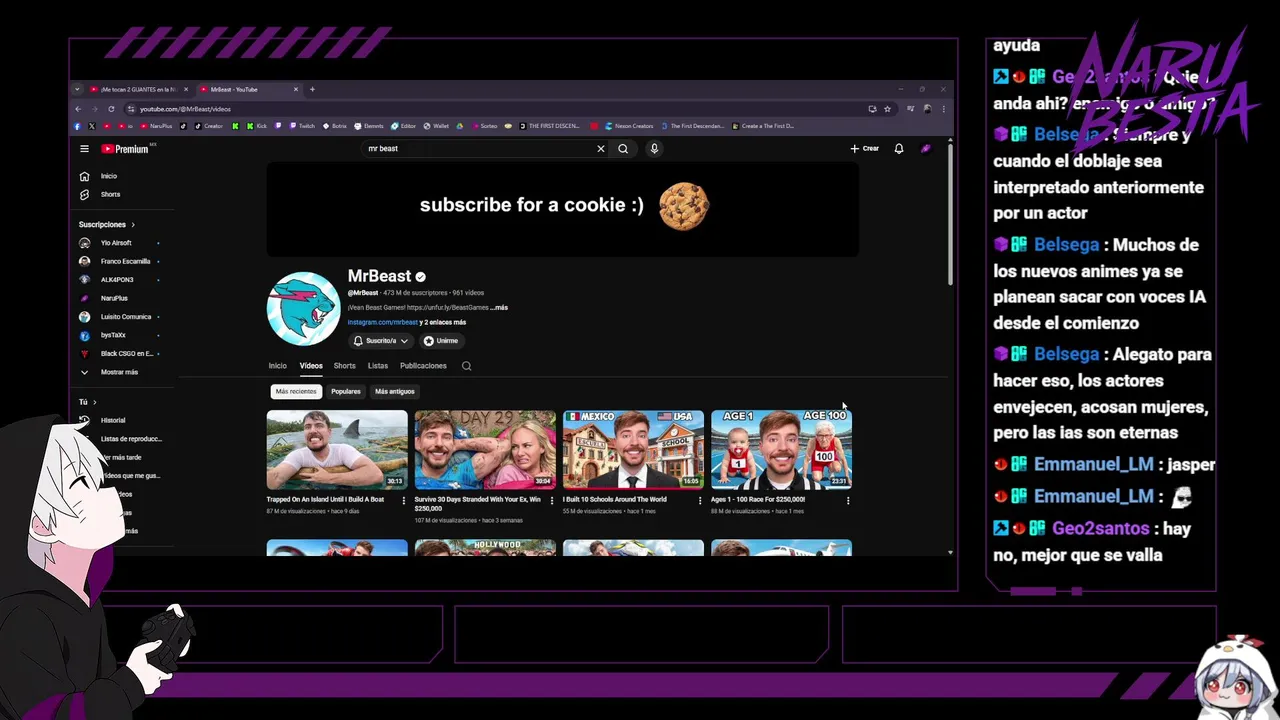Open the YouTube hamburger guide menu
1280x720 pixels.
coord(84,149)
